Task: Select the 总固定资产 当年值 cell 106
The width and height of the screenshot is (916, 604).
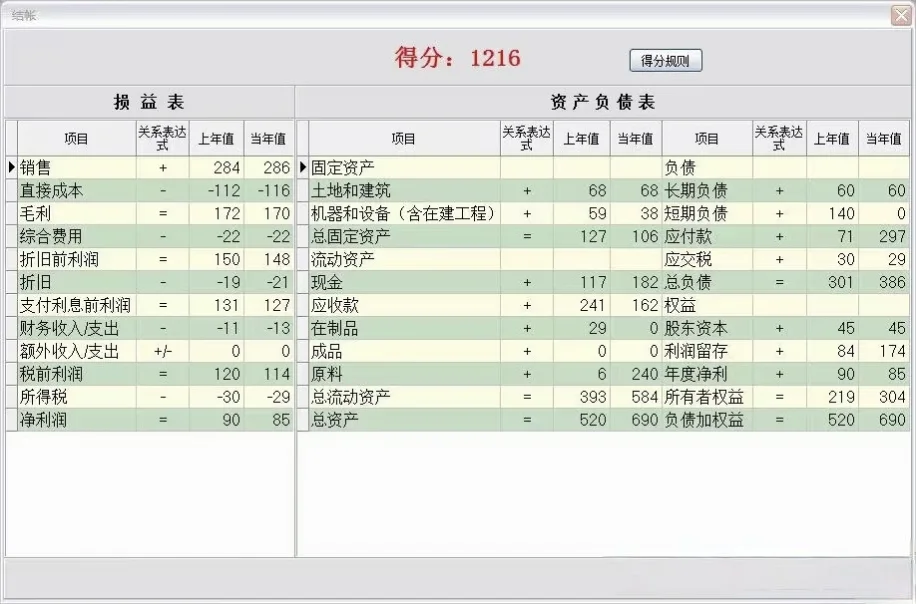Action: point(636,237)
